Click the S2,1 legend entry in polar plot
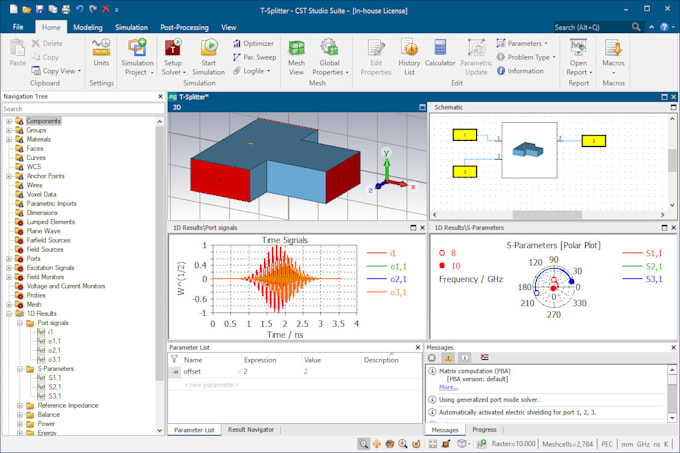Viewport: 680px width, 453px height. click(642, 267)
